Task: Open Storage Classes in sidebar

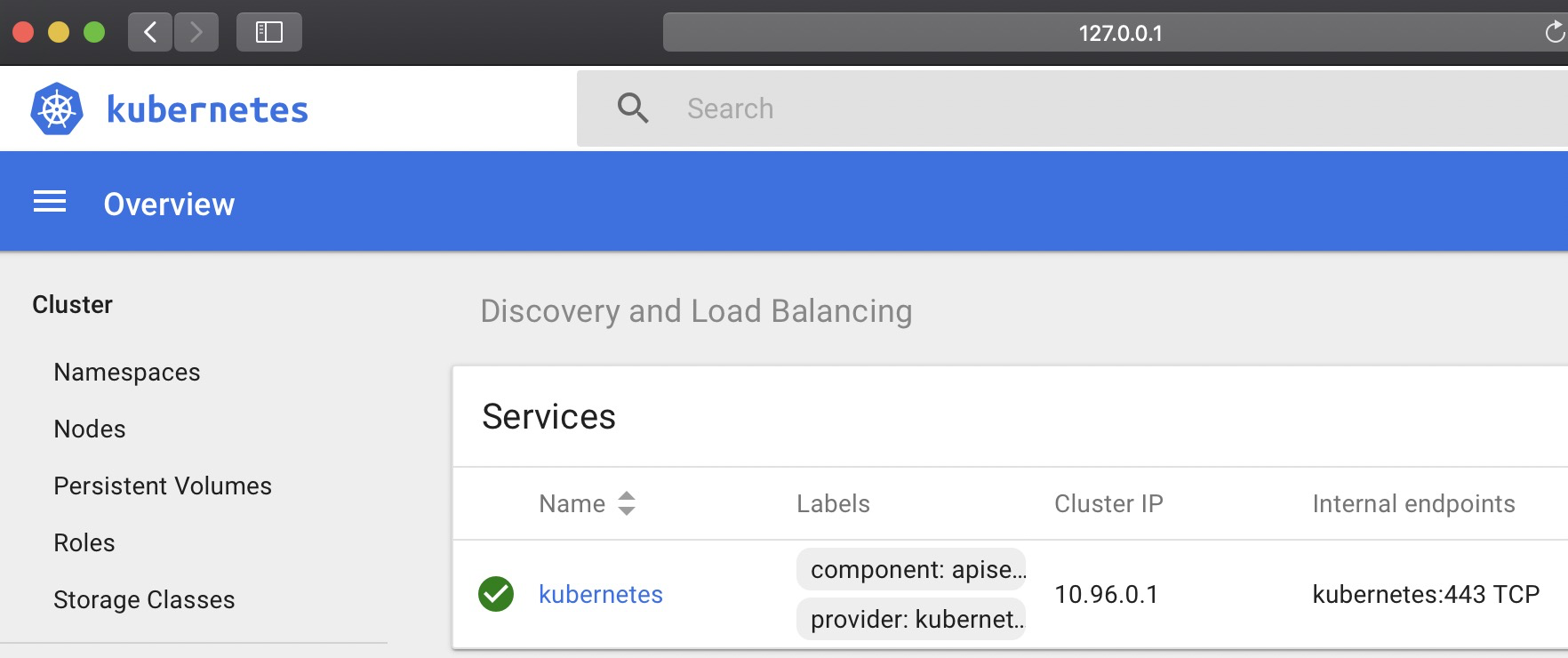Action: 144,600
